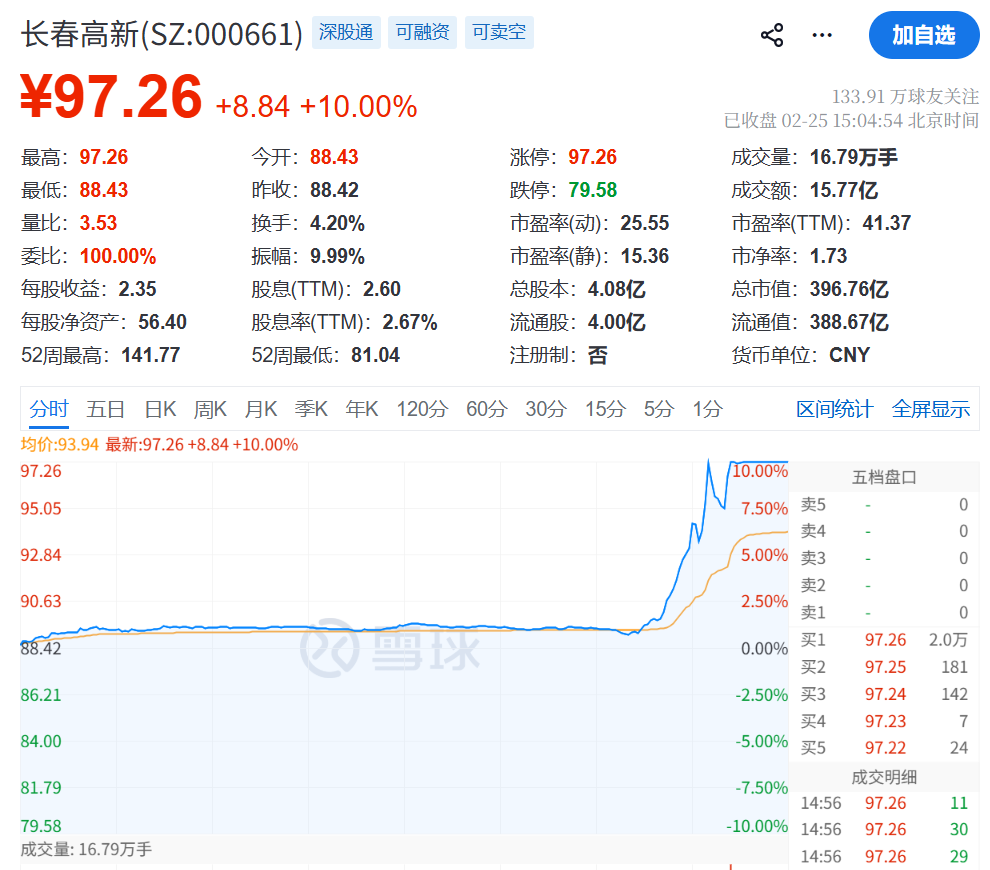Click the 买2 row price 97.25

[x=885, y=667]
